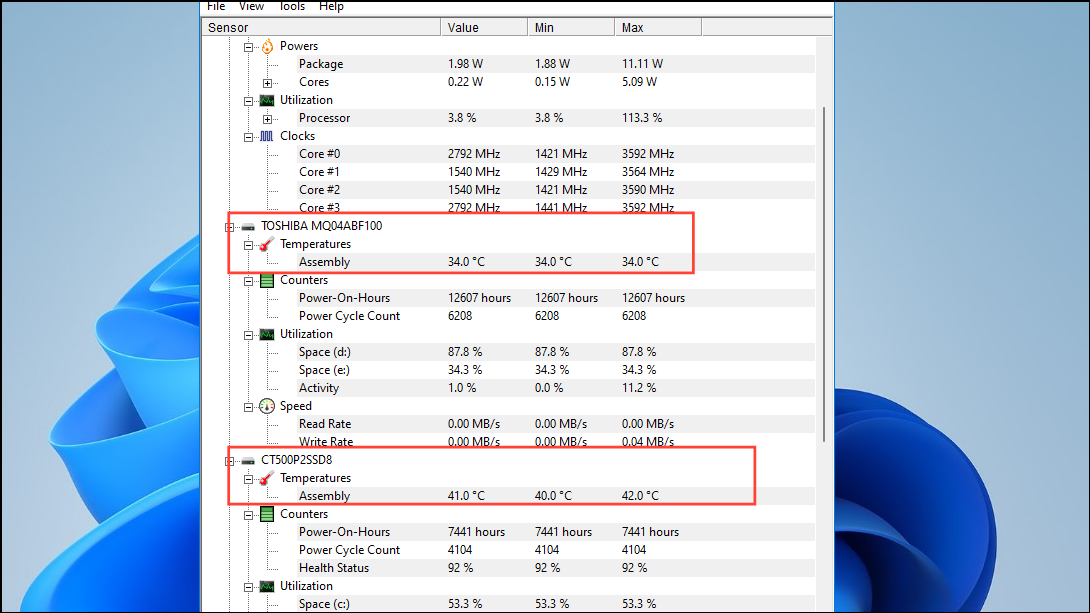Click the TOSHIBA MQ04ABF100 drive icon
Viewport: 1090px width, 613px height.
click(248, 225)
